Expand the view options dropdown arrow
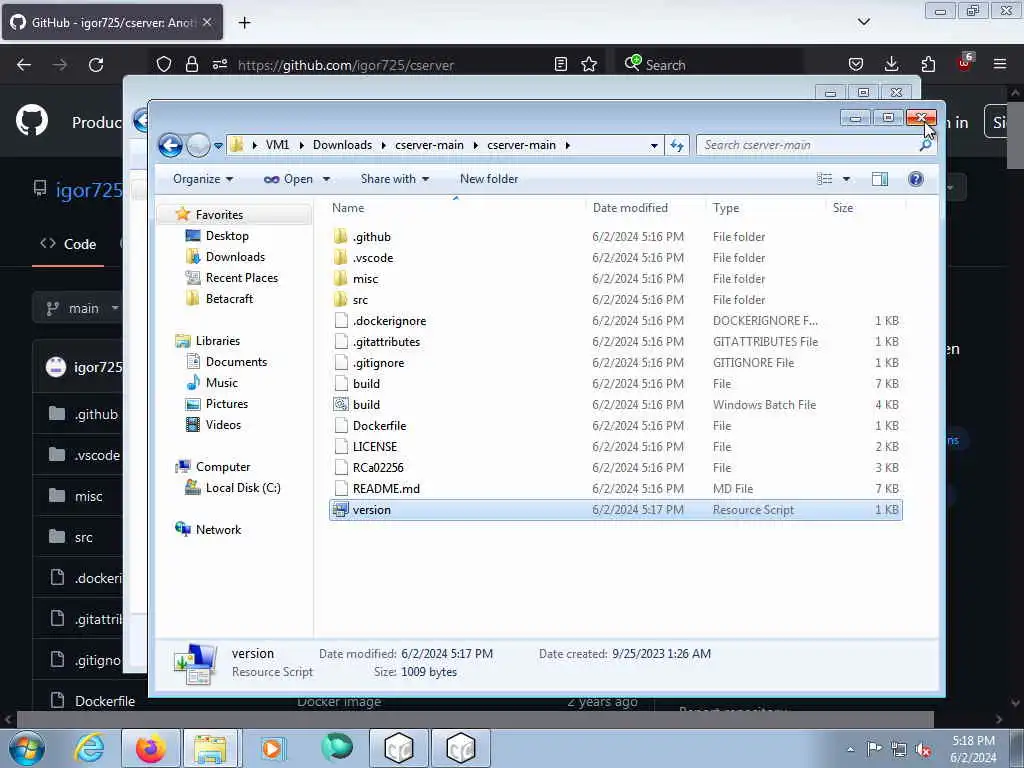1024x768 pixels. pos(846,179)
